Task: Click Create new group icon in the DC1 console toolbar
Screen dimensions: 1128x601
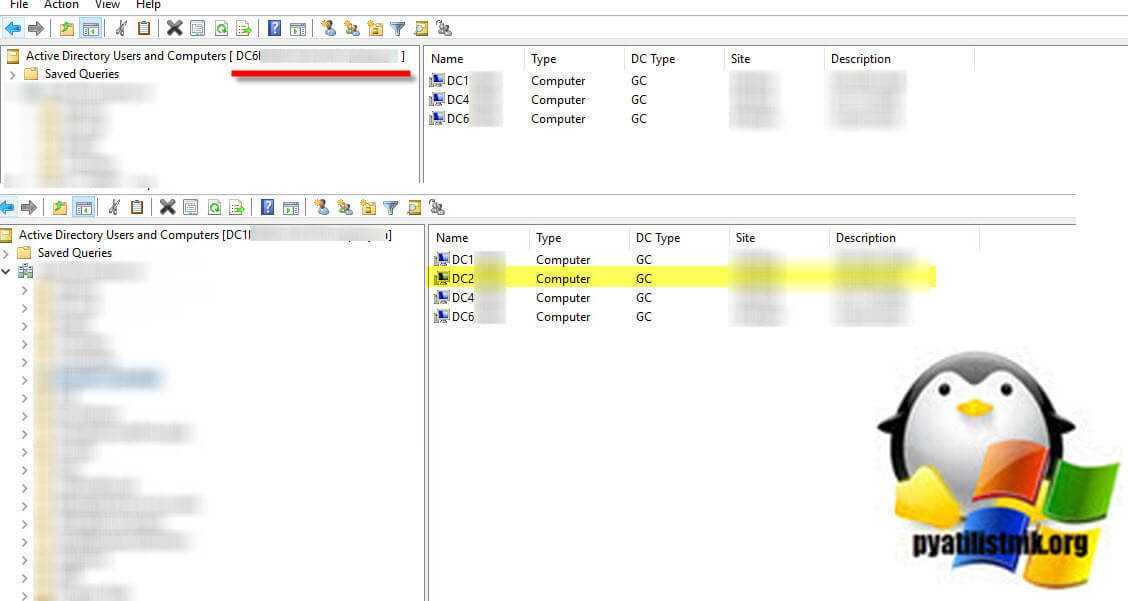Action: coord(345,207)
